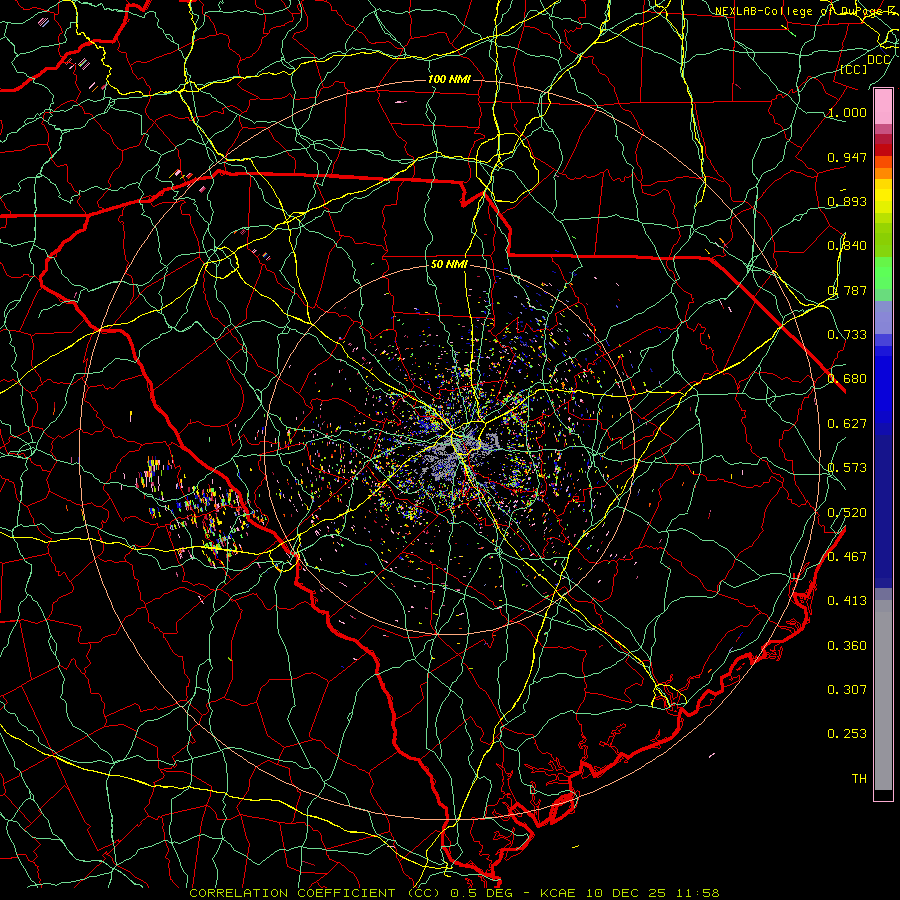
Task: Click the 0.627 legend value
Action: [x=847, y=424]
